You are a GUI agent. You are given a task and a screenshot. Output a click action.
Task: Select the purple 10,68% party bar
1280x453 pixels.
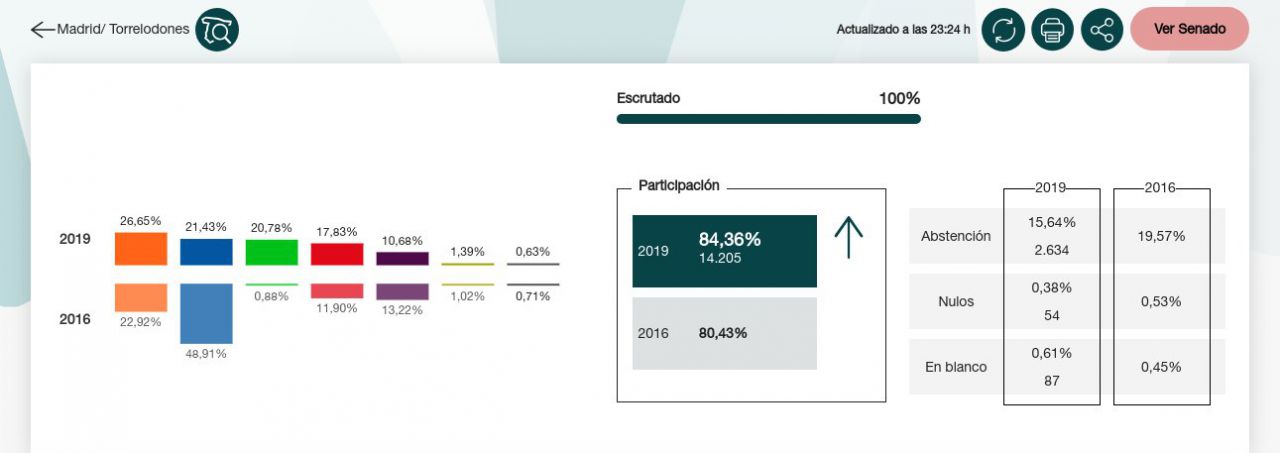402,258
